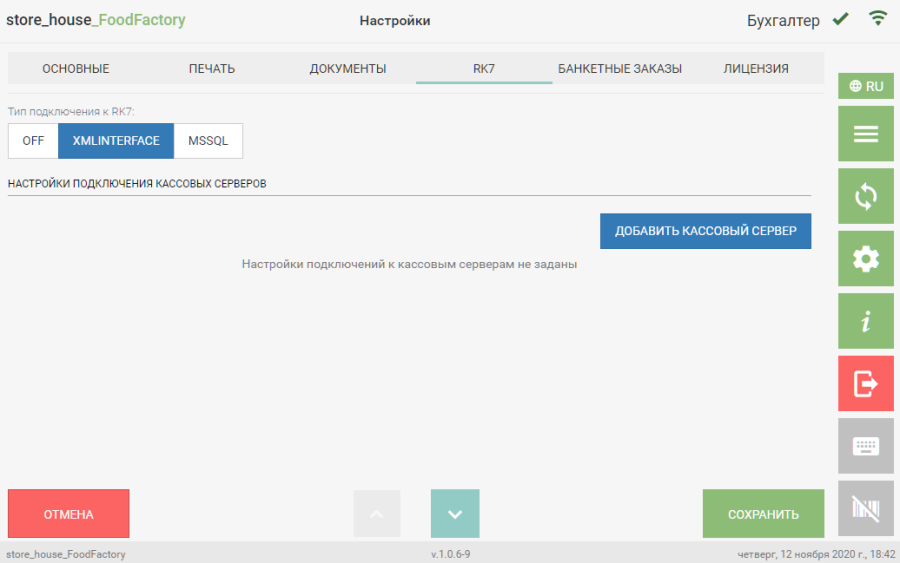
Task: Click the green checkmark status icon
Action: point(840,19)
